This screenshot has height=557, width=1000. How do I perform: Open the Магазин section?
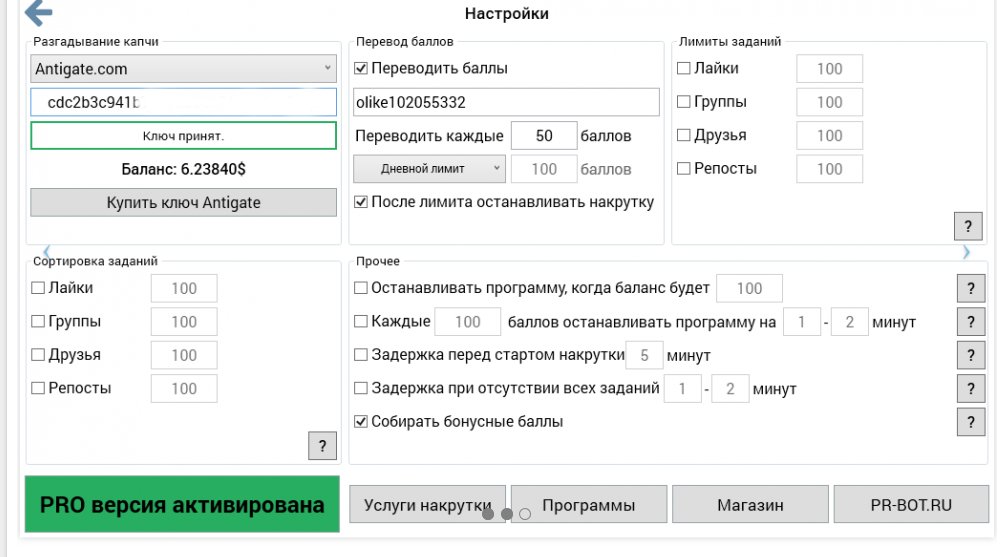(750, 505)
